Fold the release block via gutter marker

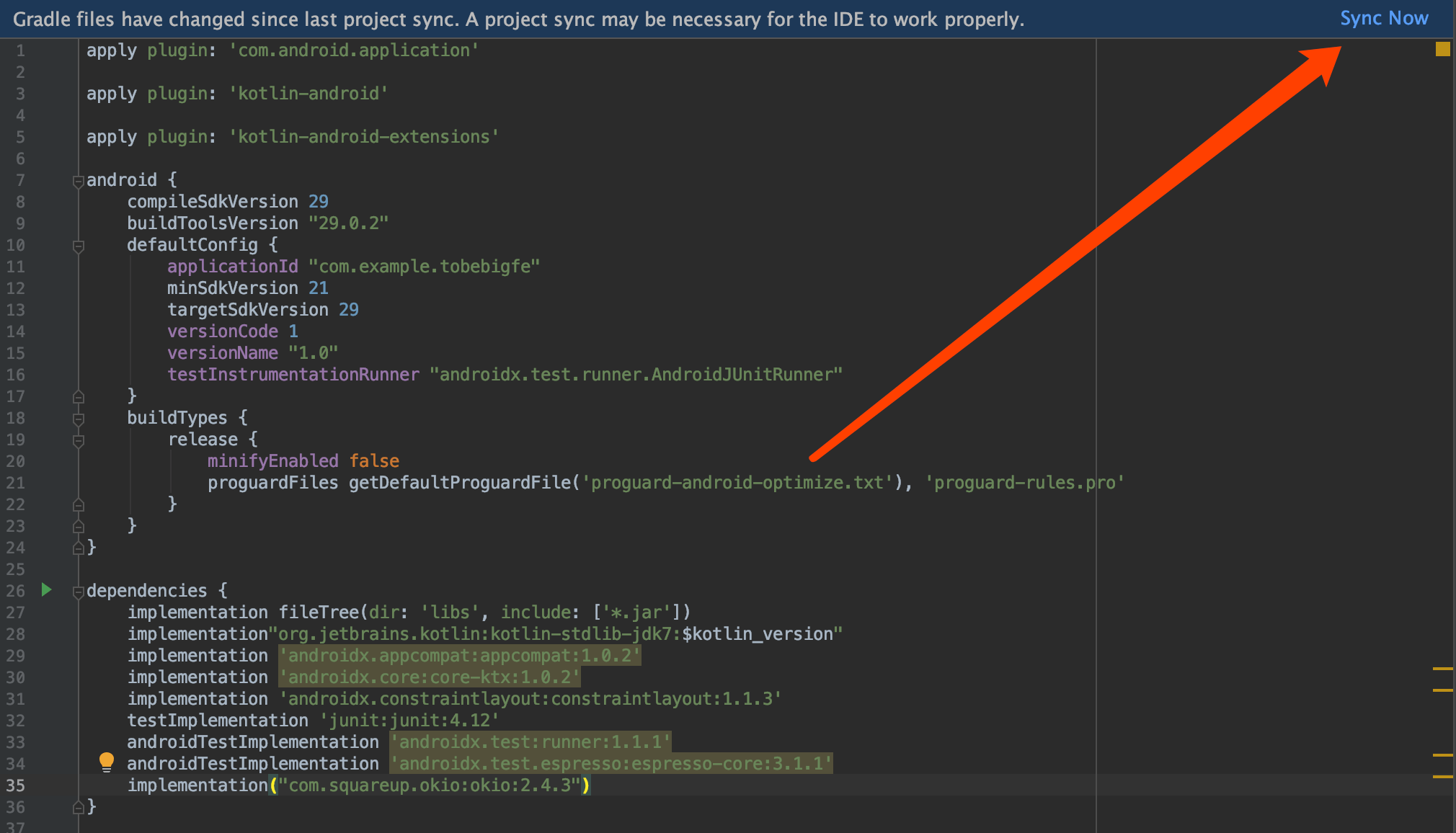[x=79, y=440]
